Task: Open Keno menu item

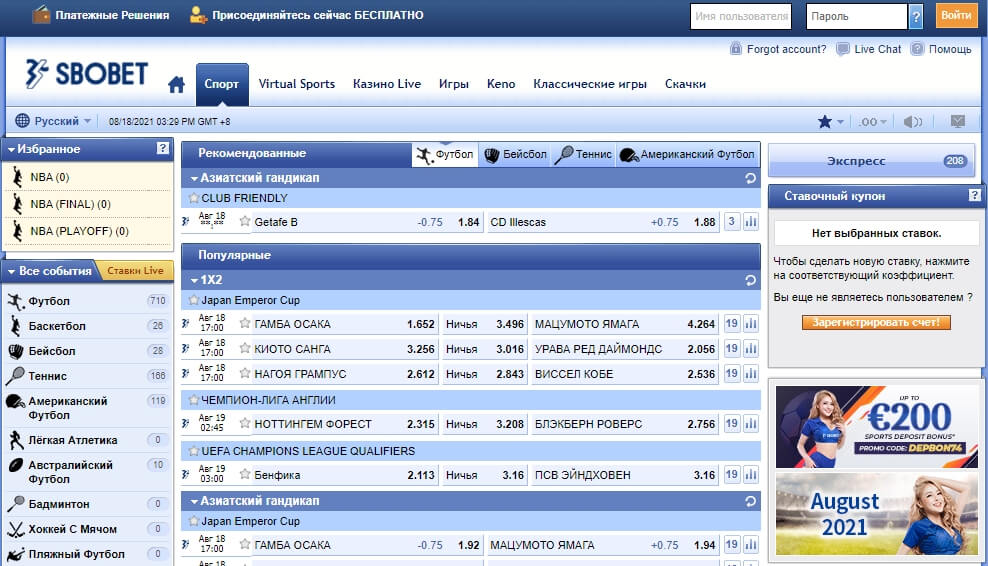Action: (501, 84)
